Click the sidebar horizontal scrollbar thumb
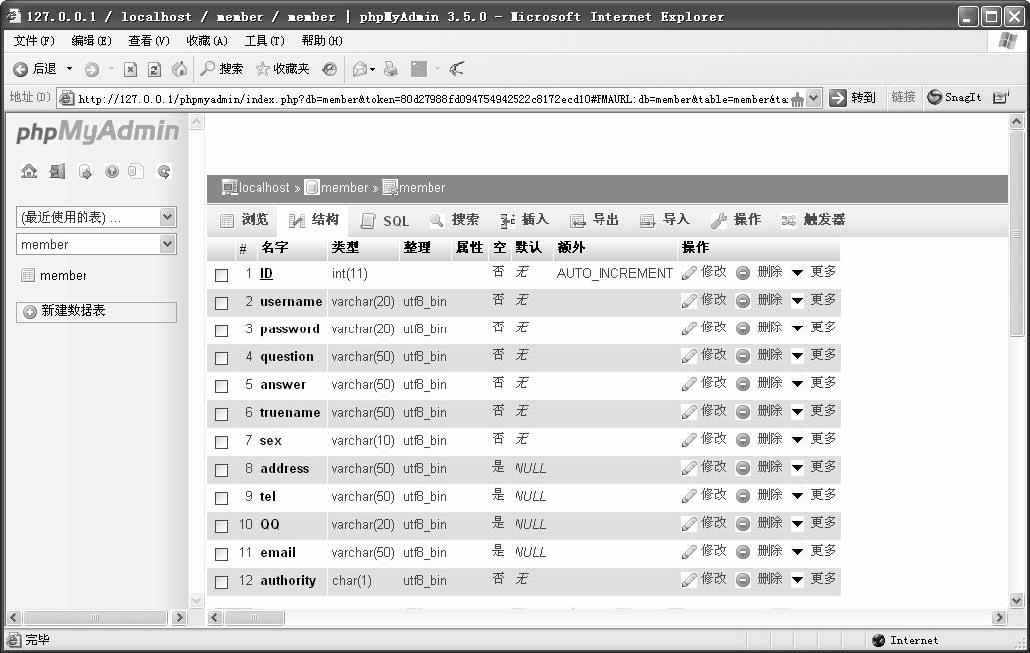Screen dimensions: 1030x653 [95, 618]
